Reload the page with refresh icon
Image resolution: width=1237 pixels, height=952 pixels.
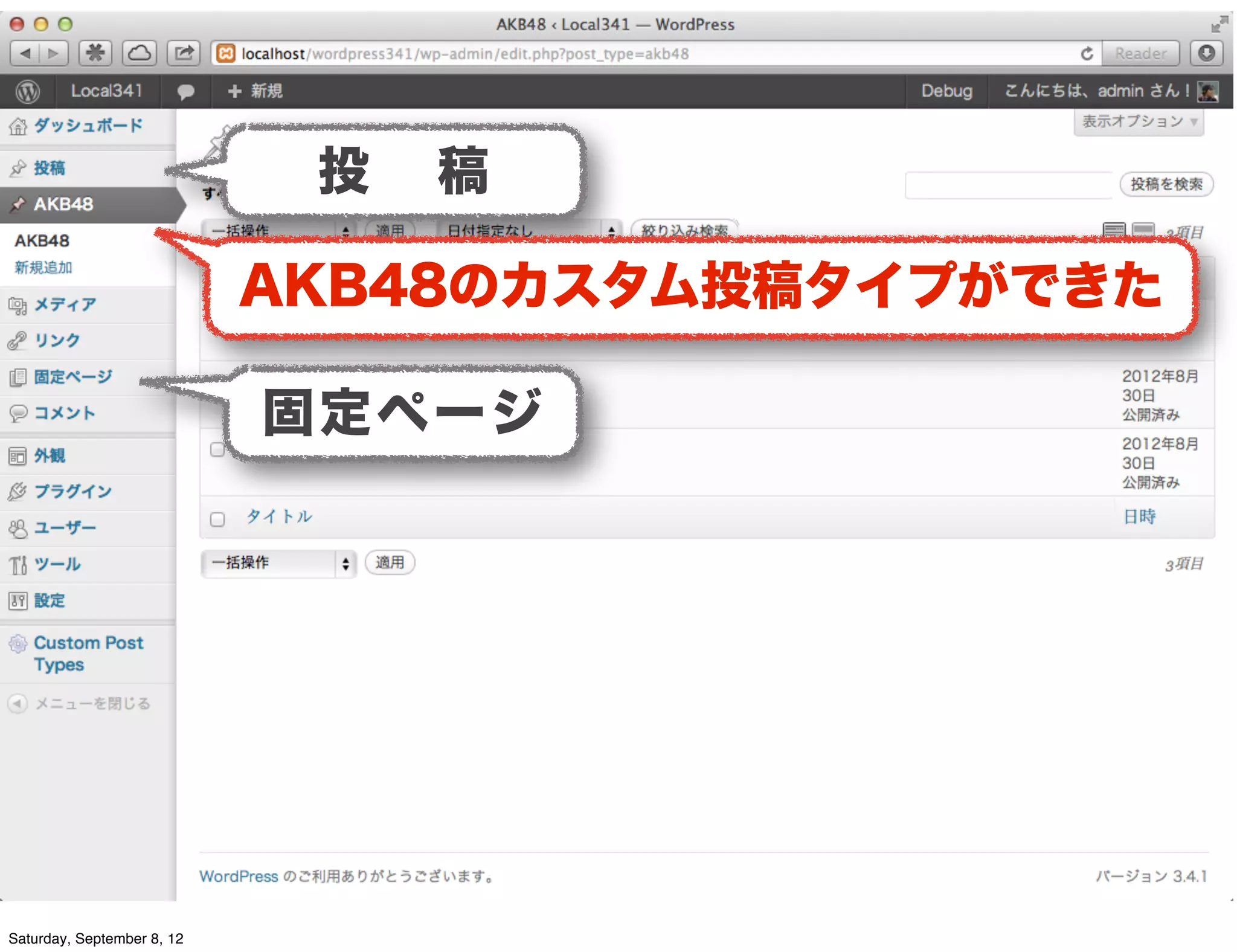1087,54
